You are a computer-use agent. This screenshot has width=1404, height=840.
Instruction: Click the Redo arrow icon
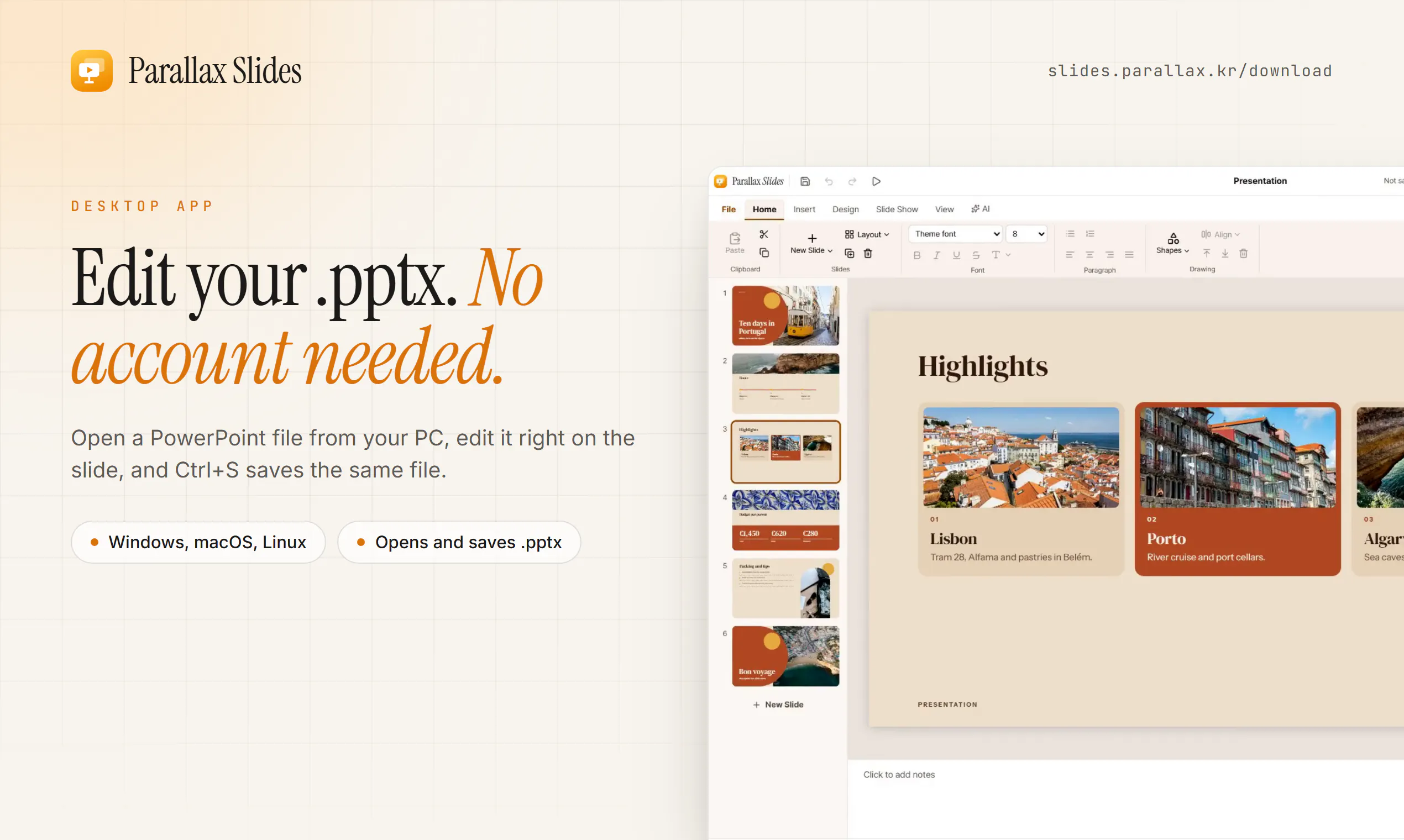click(852, 181)
